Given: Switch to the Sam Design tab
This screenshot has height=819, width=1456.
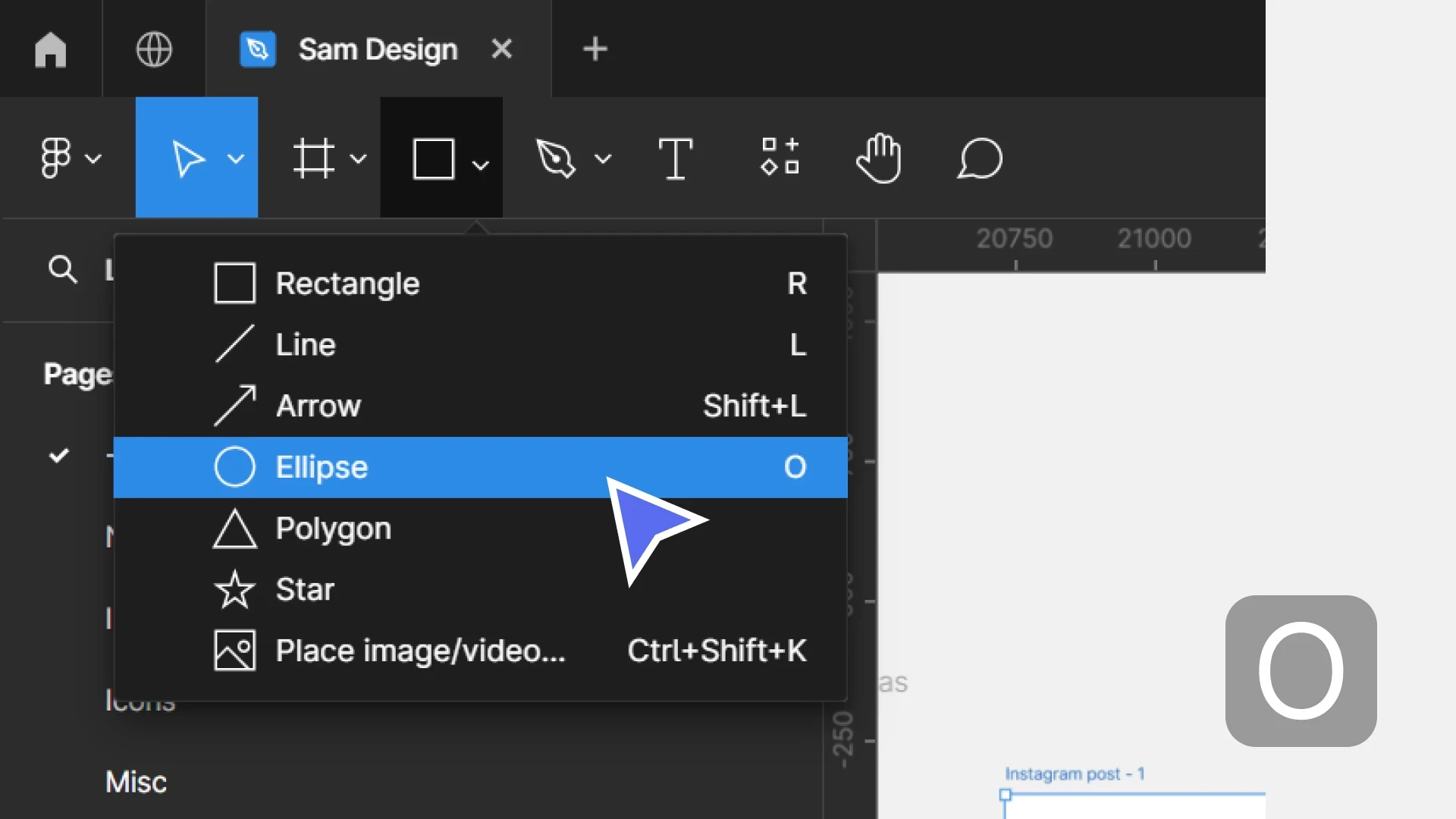Looking at the screenshot, I should (377, 49).
